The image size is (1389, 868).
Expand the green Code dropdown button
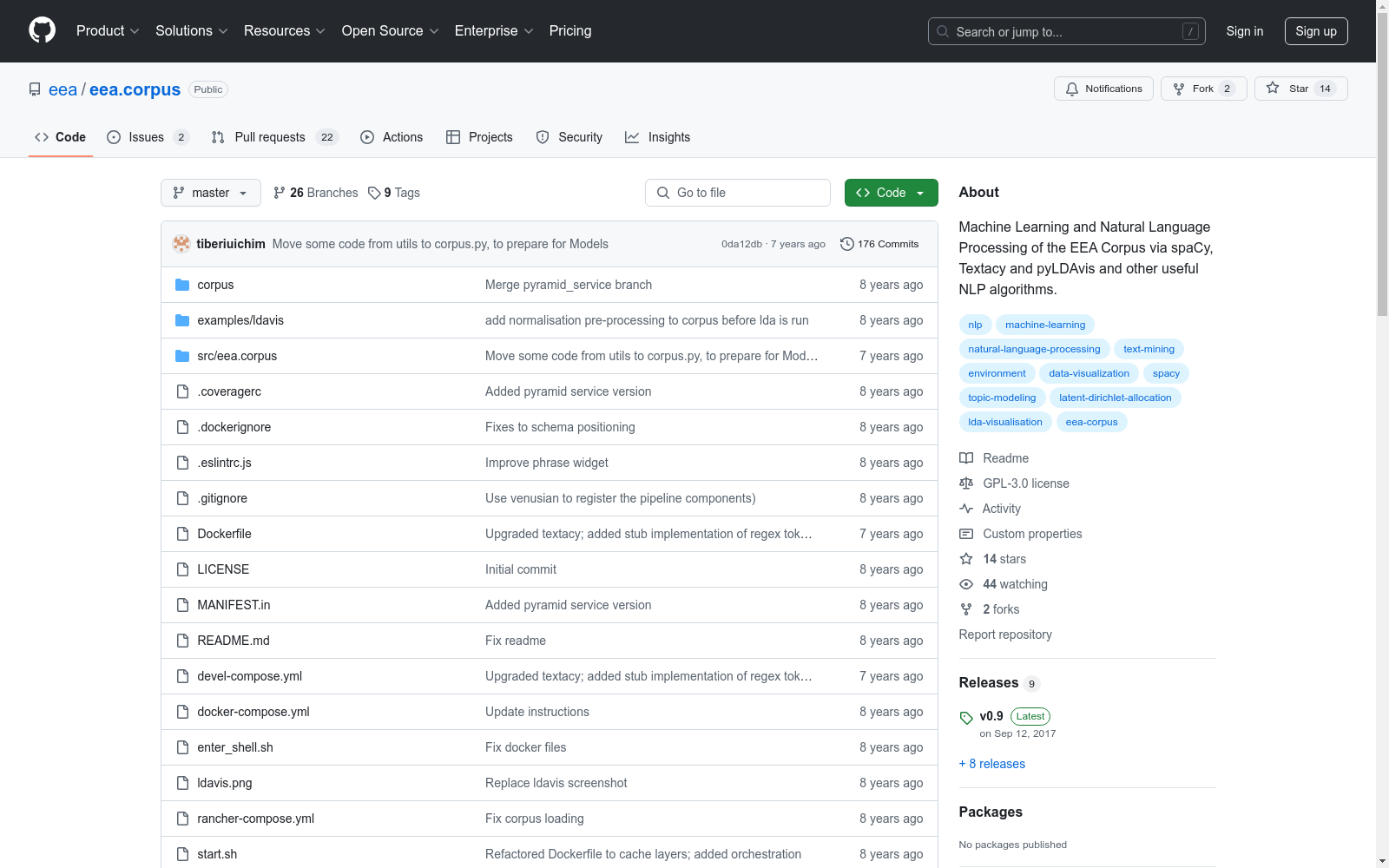click(891, 193)
